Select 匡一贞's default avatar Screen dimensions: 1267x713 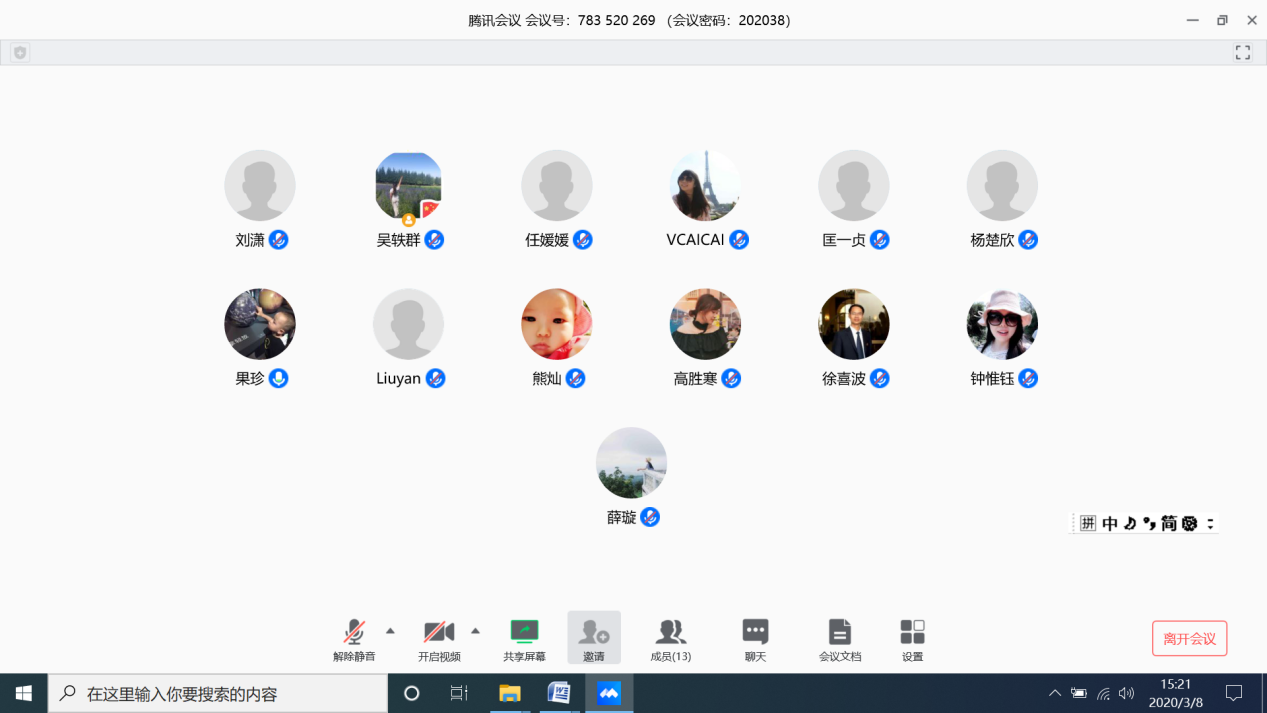854,186
